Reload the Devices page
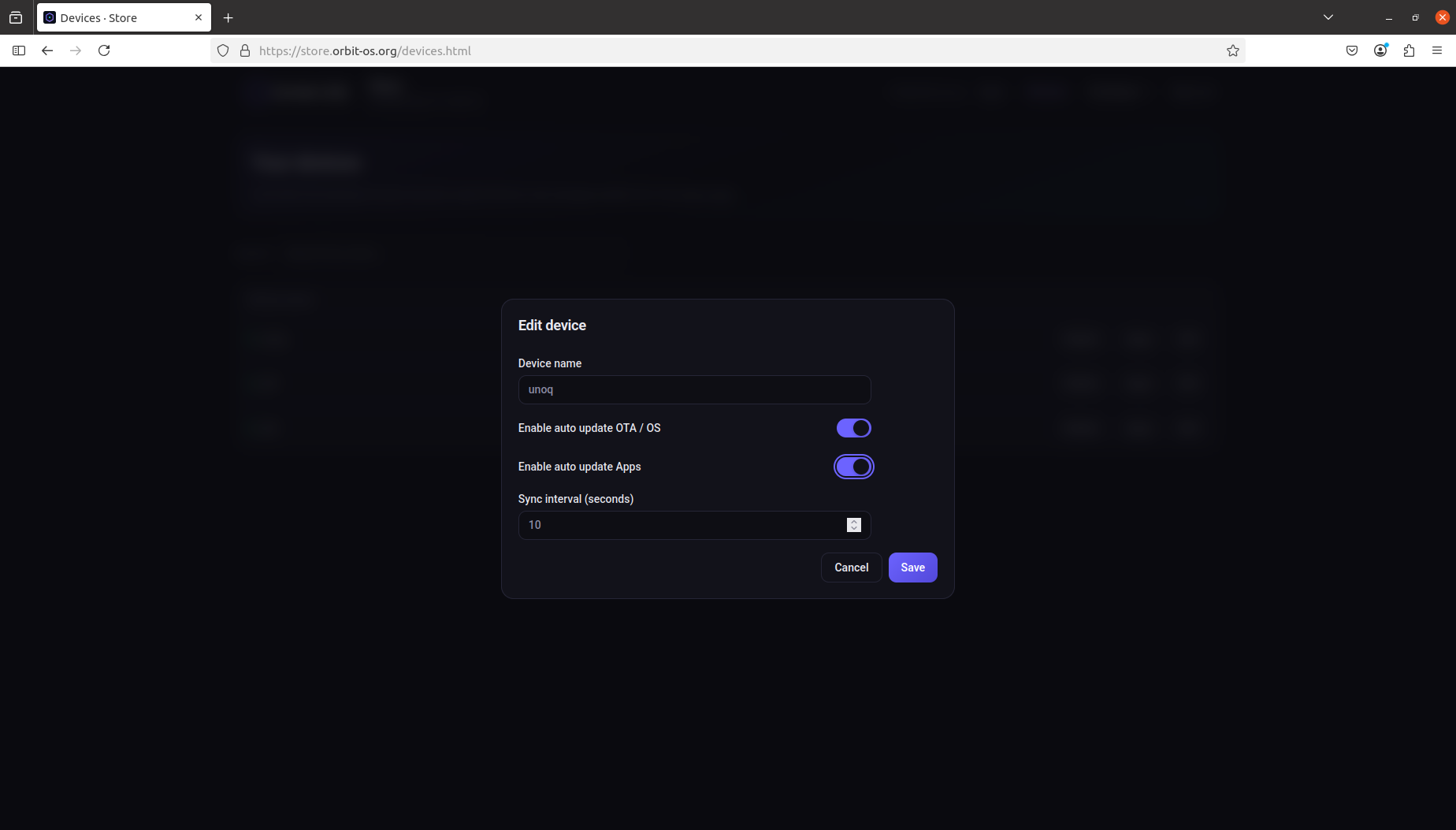 [x=104, y=50]
